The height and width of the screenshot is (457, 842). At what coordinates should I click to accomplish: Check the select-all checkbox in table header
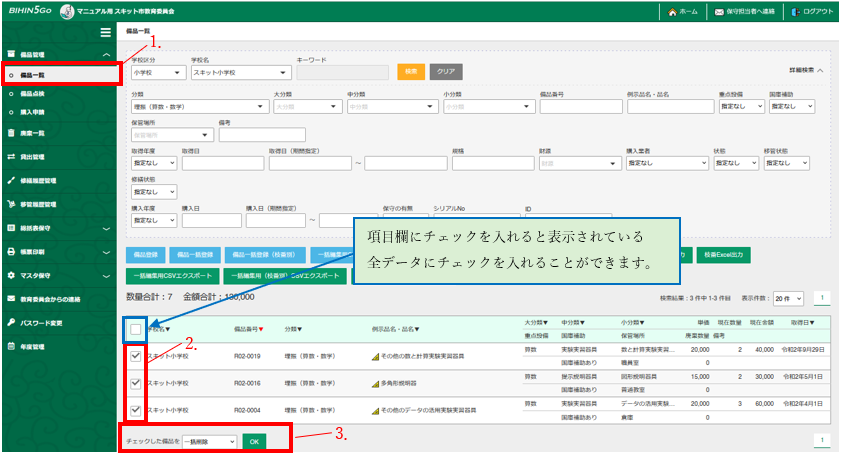(135, 327)
